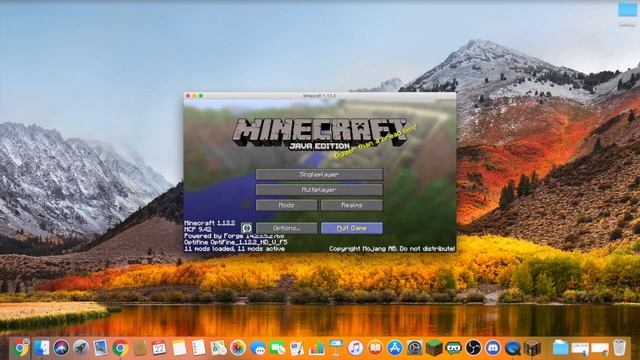The height and width of the screenshot is (360, 640).
Task: Click the 'Powered by Forge' line
Action: pyautogui.click(x=234, y=236)
